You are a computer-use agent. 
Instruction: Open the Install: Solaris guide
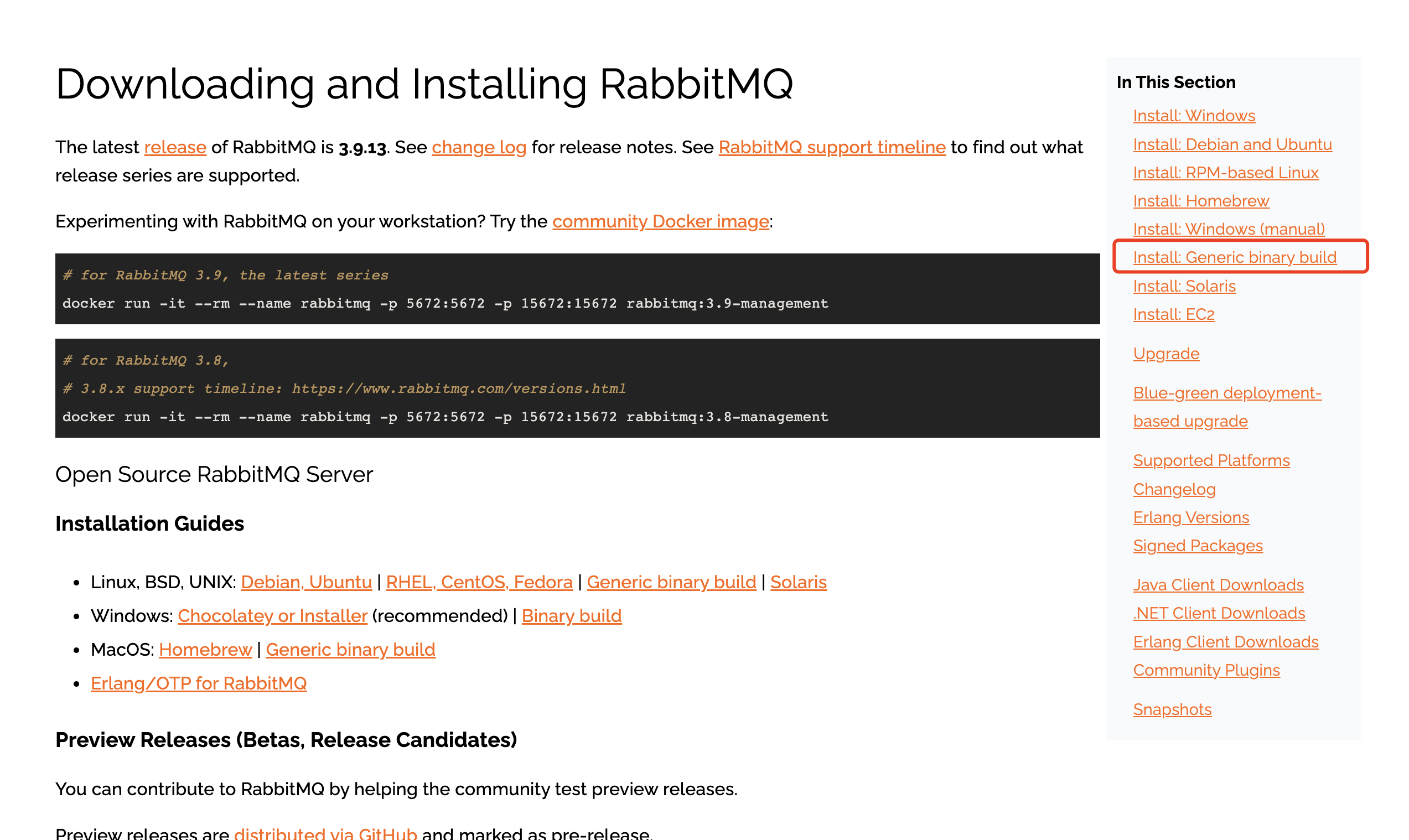pos(1184,286)
